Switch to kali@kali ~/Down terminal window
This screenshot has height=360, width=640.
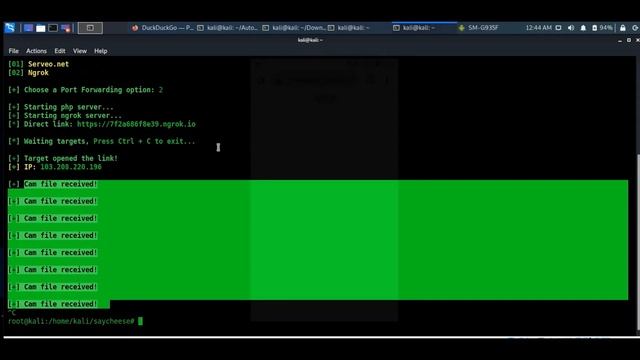point(294,28)
